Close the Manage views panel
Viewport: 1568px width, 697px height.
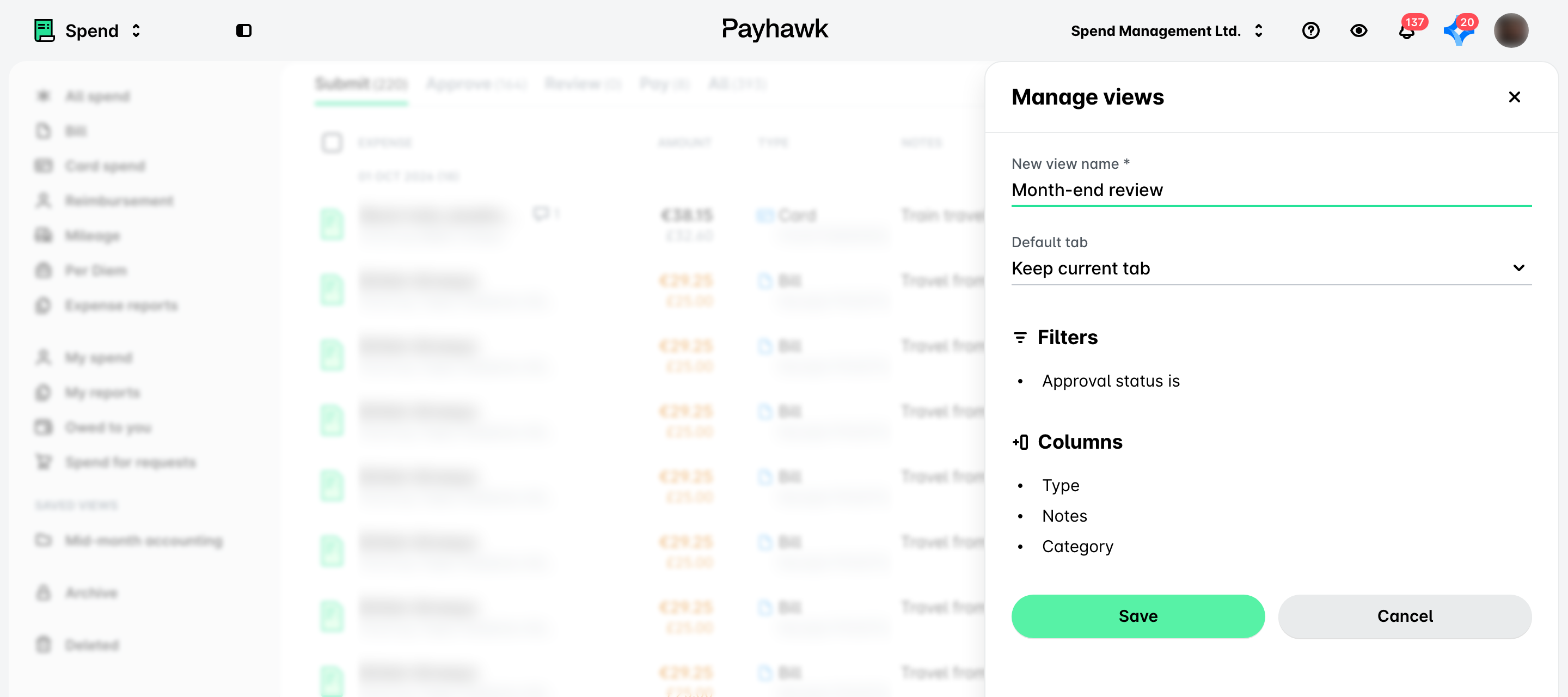click(1515, 97)
